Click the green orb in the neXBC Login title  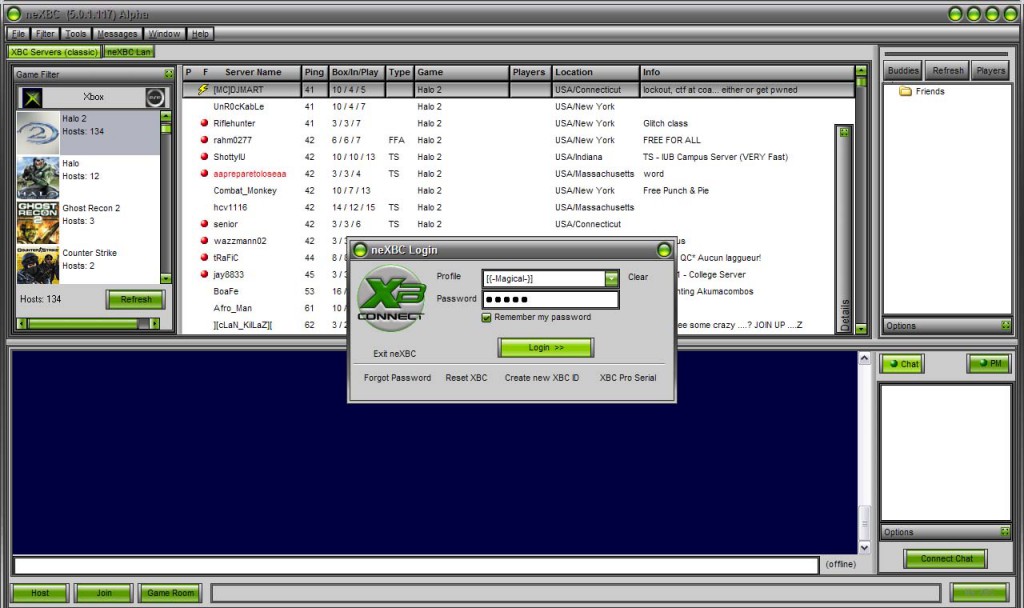[360, 250]
